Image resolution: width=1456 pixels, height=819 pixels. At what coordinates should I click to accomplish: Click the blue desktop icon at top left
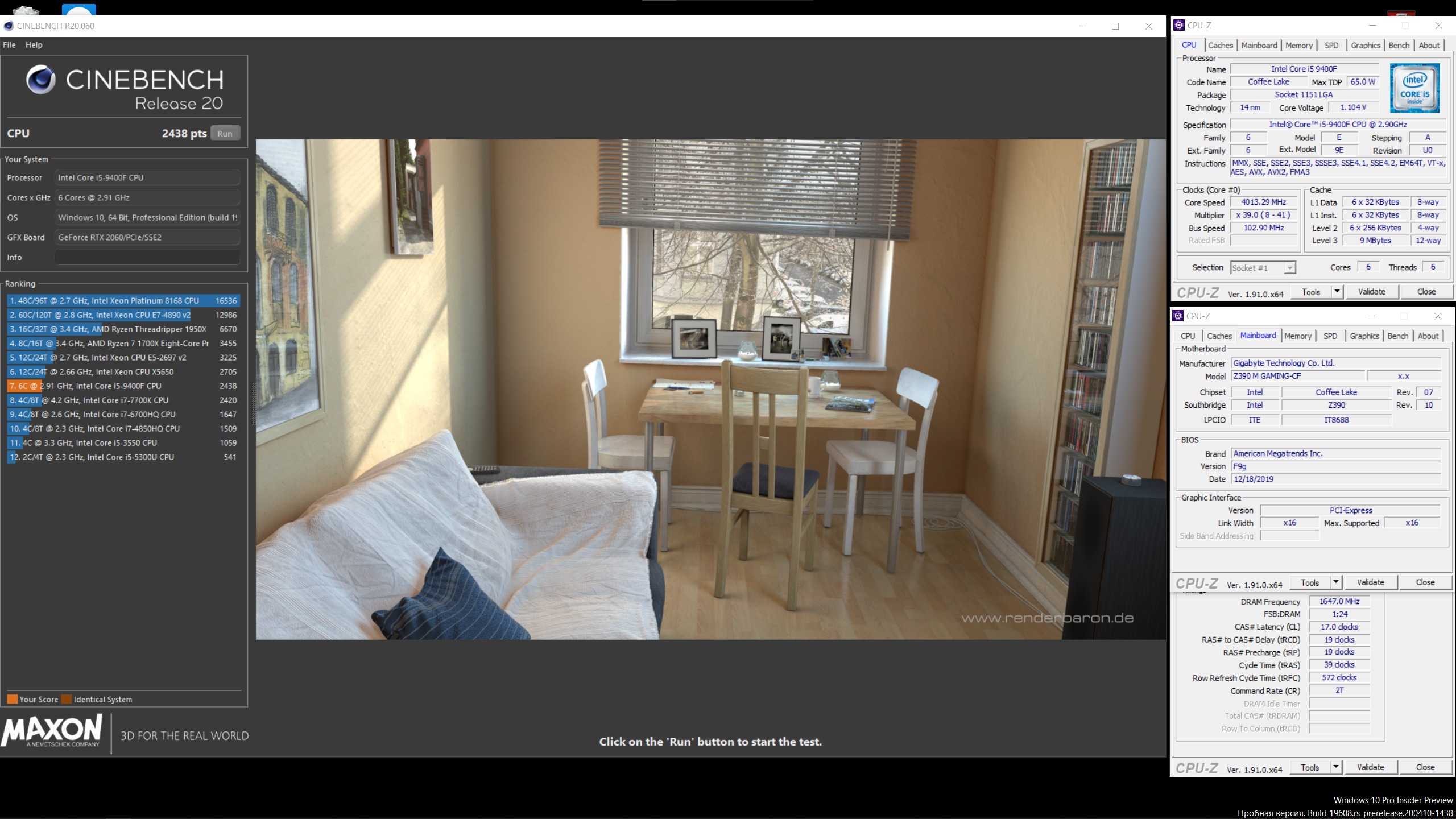tap(78, 10)
